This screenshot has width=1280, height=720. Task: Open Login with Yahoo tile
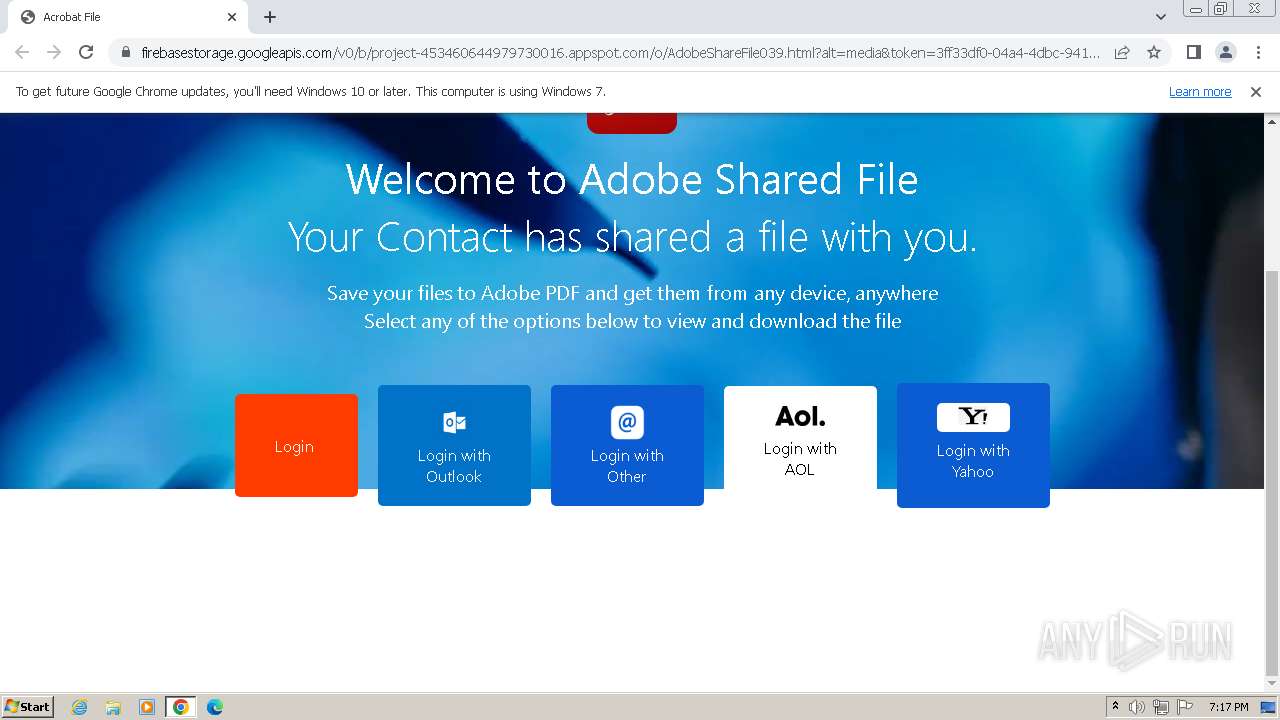tap(973, 445)
